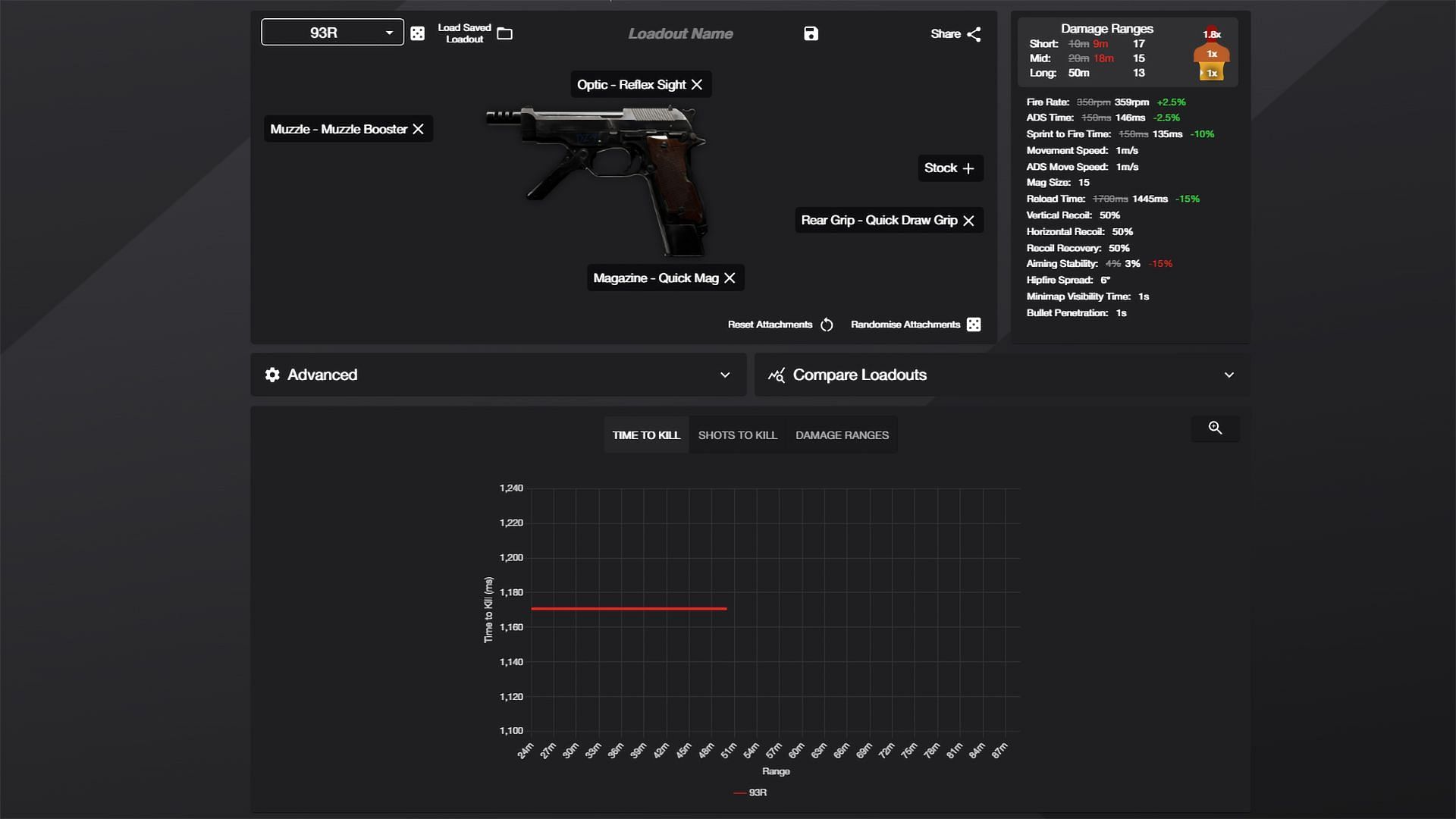Remove the Magazine Quick Mag attachment
Image resolution: width=1456 pixels, height=819 pixels.
pos(729,278)
